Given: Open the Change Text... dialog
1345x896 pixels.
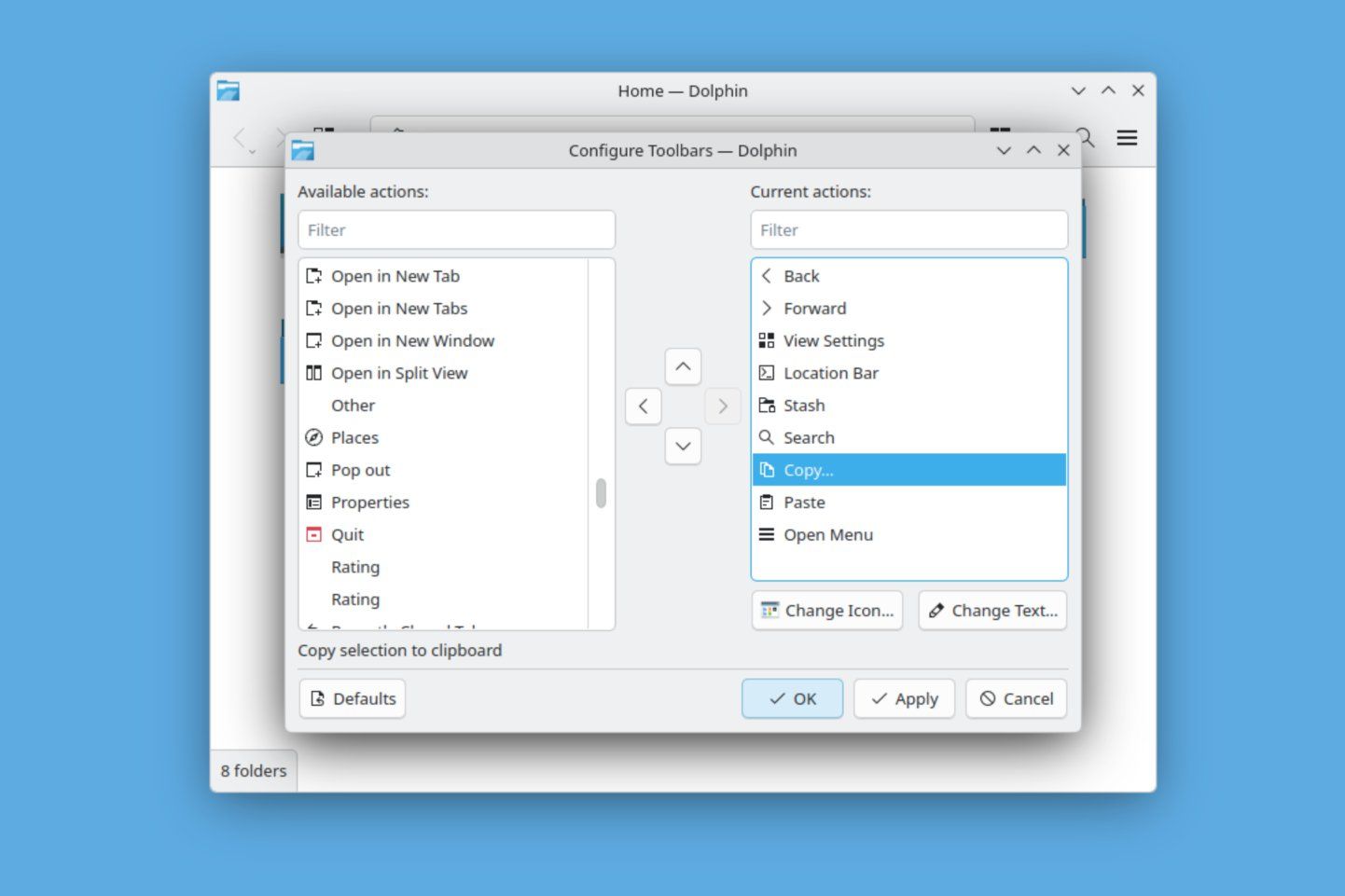Looking at the screenshot, I should tap(992, 611).
